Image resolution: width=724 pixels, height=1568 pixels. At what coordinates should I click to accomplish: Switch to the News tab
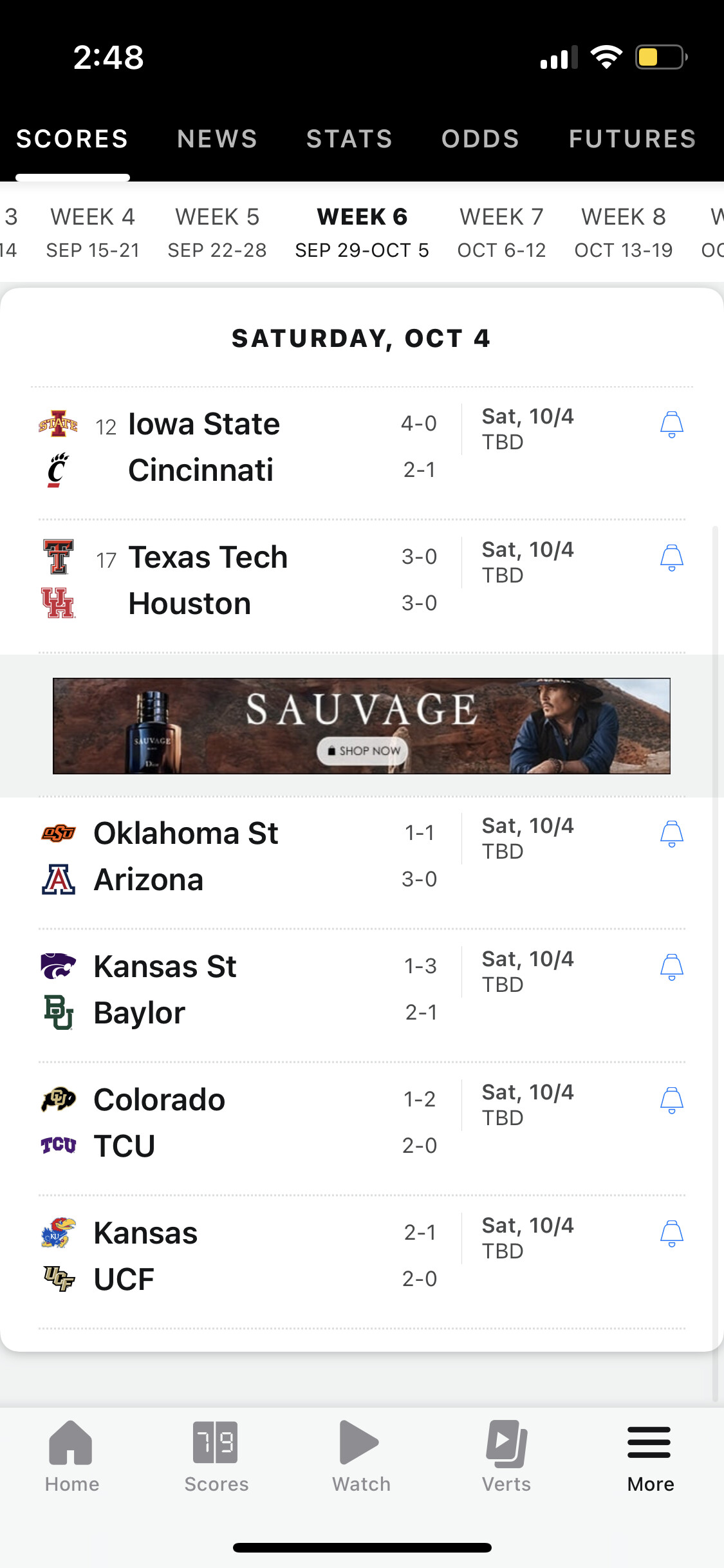218,139
